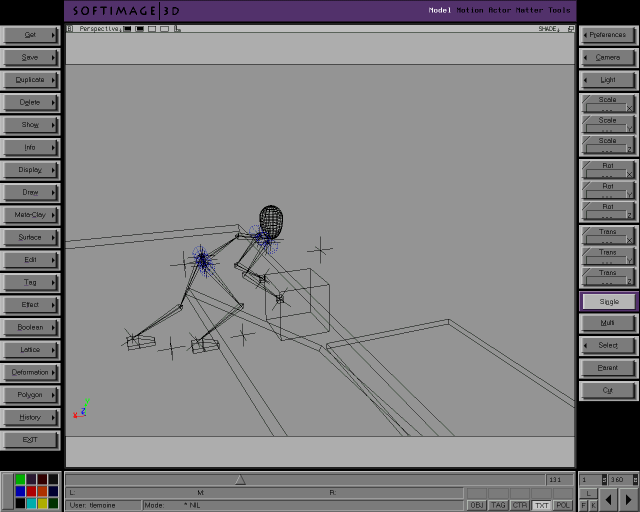Activate the TXT mode button
The width and height of the screenshot is (640, 512).
[541, 505]
